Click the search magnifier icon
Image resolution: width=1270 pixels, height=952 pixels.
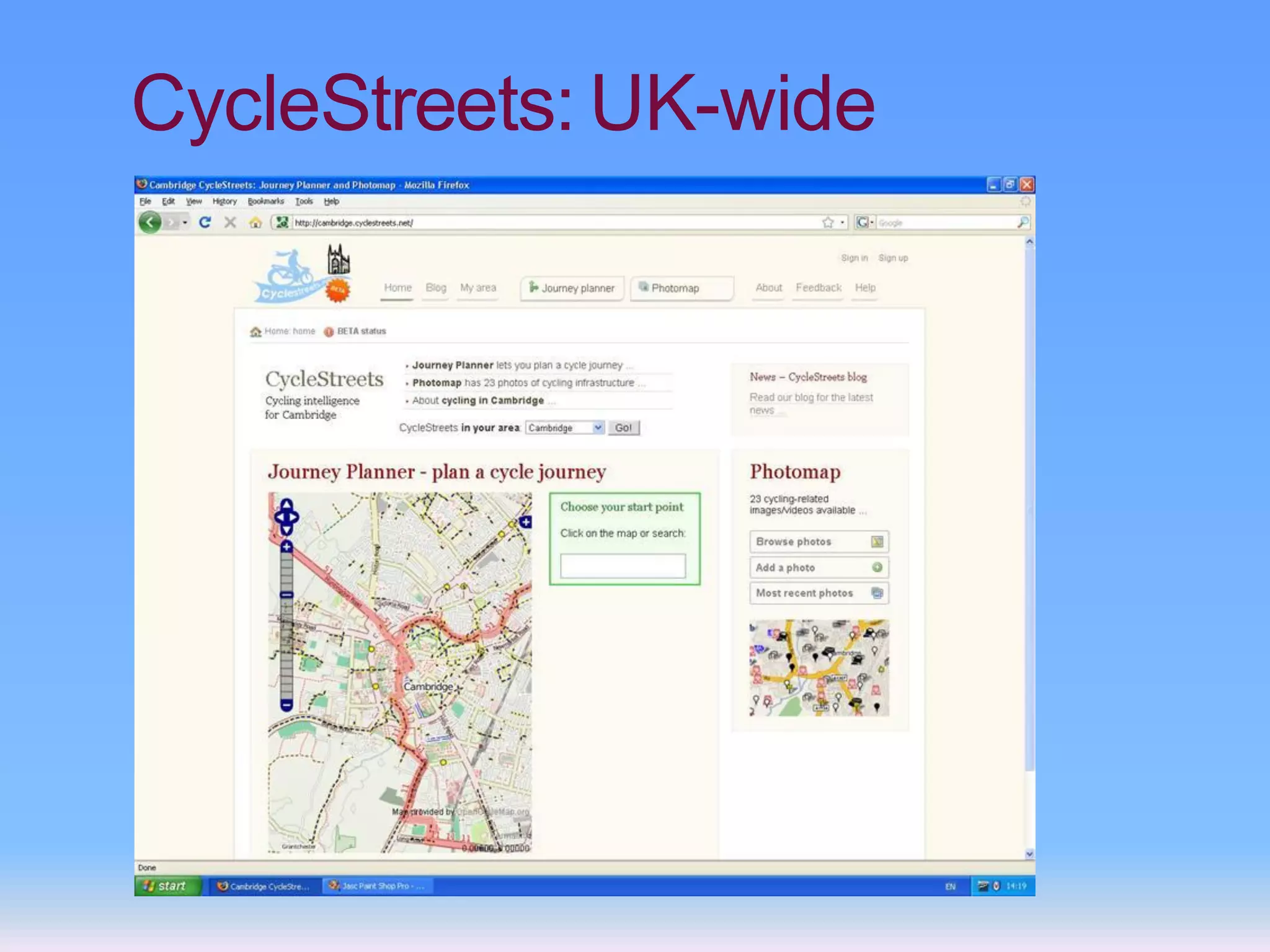tap(1023, 222)
